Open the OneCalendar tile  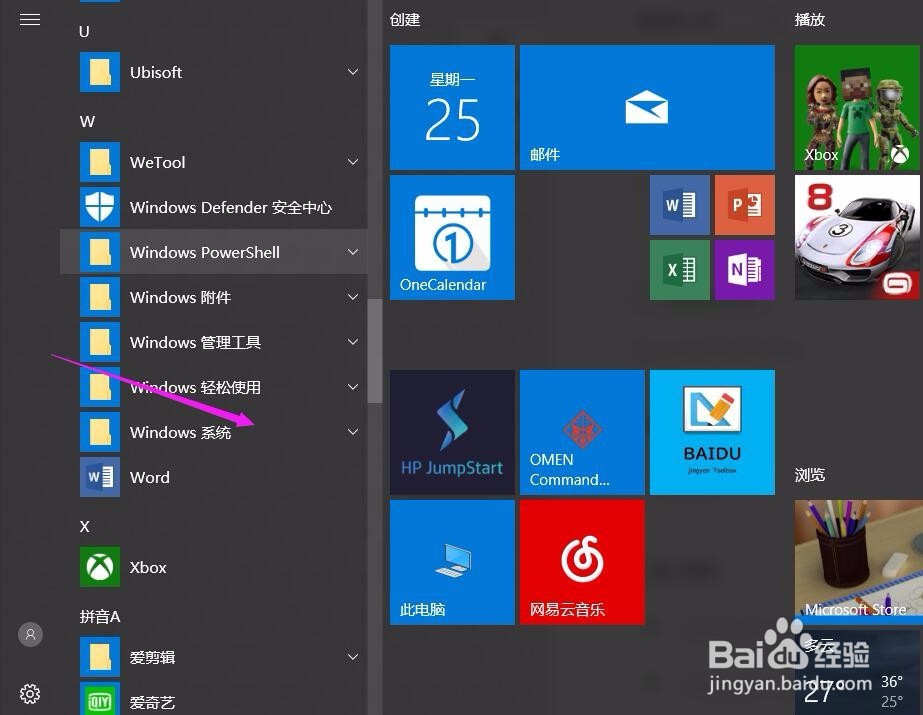[x=452, y=237]
